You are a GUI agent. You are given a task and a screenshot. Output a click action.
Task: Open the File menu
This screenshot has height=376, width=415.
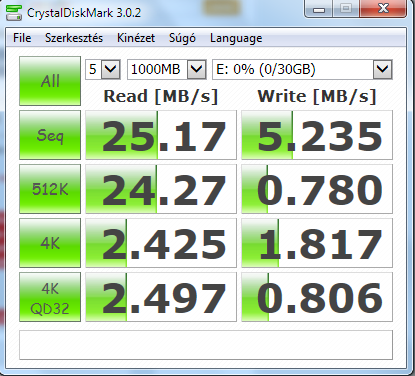(22, 38)
